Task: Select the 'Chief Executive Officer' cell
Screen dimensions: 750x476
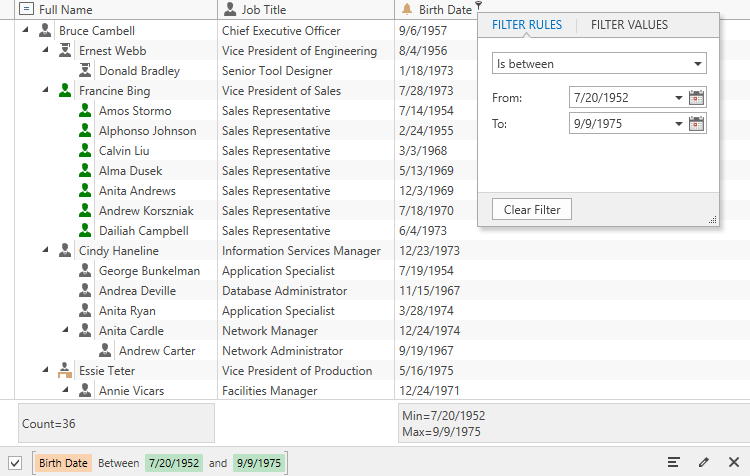Action: click(x=306, y=30)
